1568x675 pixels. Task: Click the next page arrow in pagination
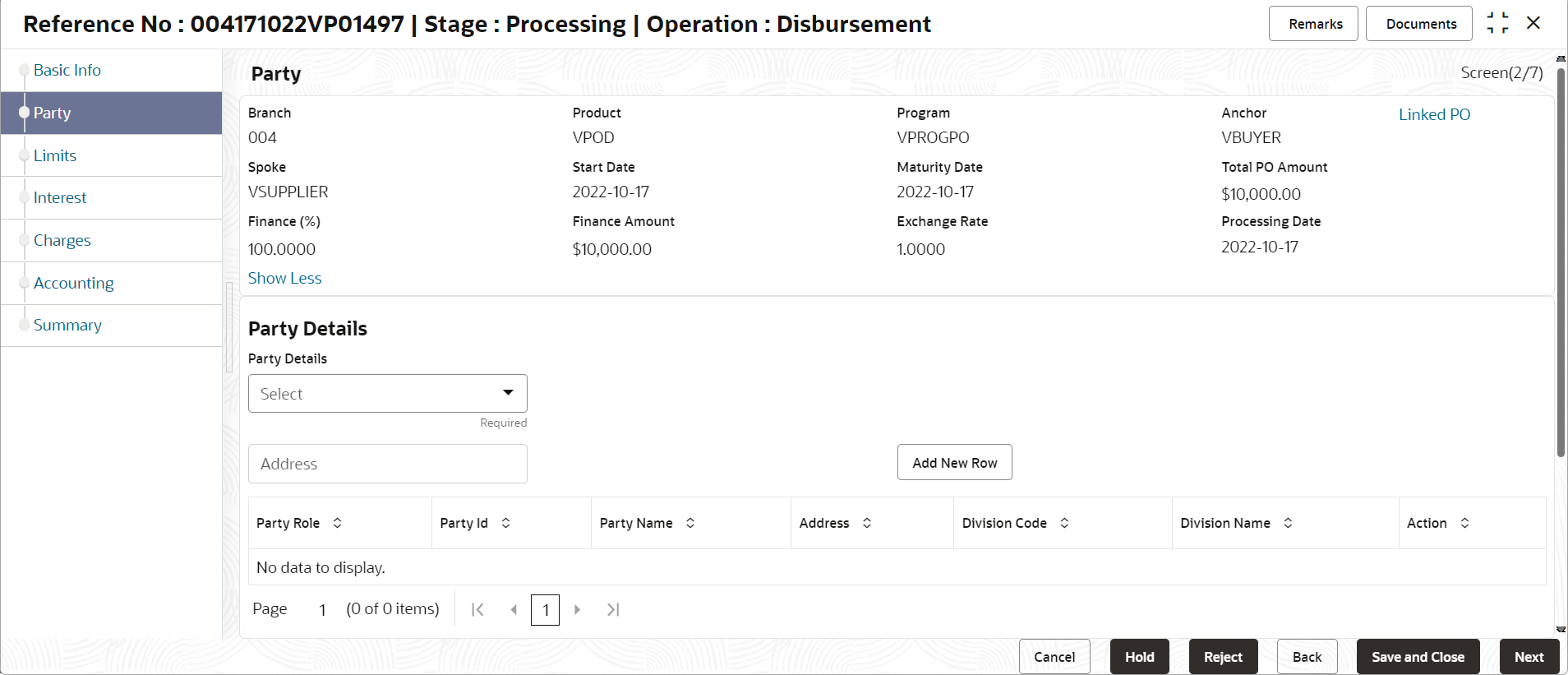coord(577,609)
